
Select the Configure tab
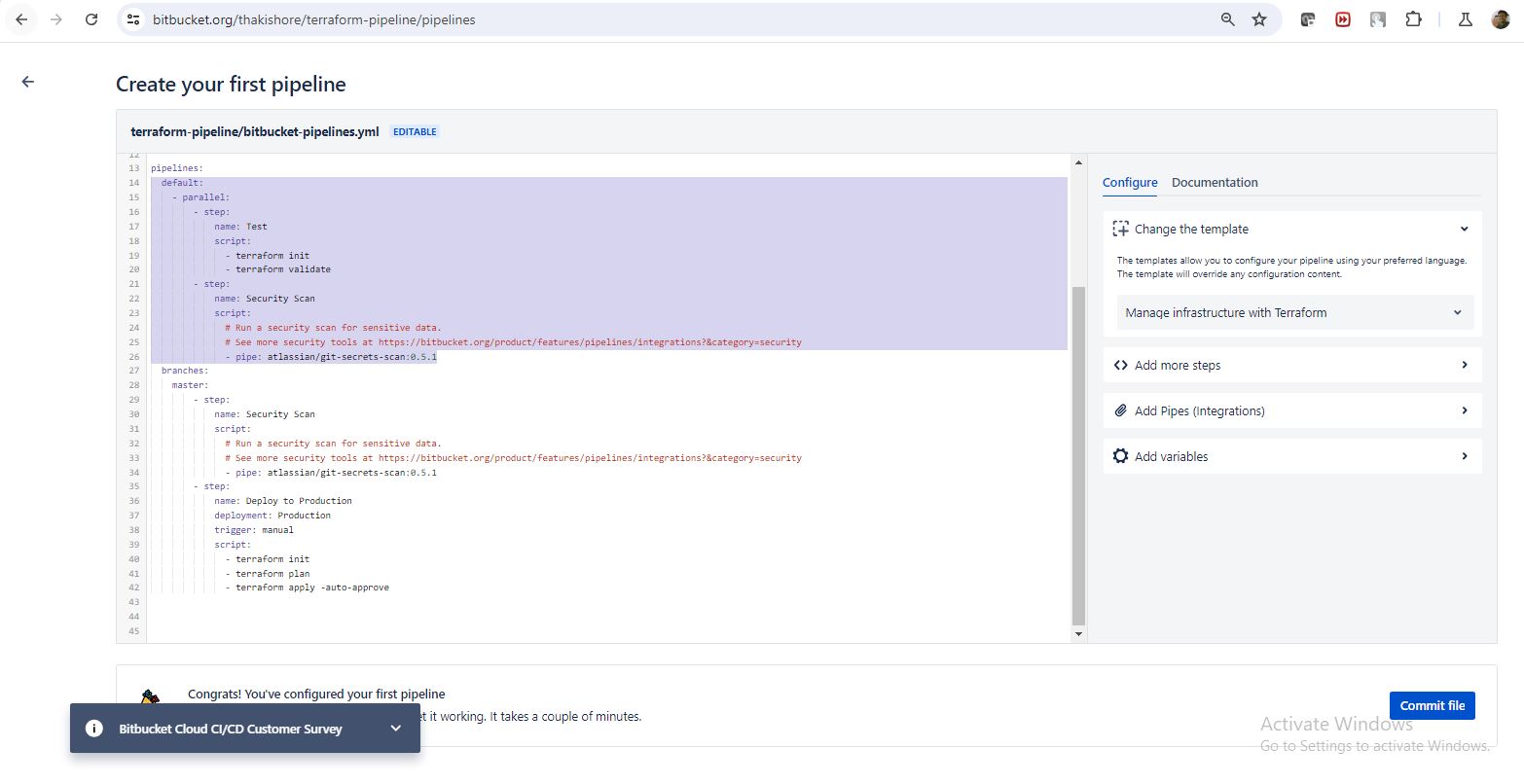(x=1130, y=183)
